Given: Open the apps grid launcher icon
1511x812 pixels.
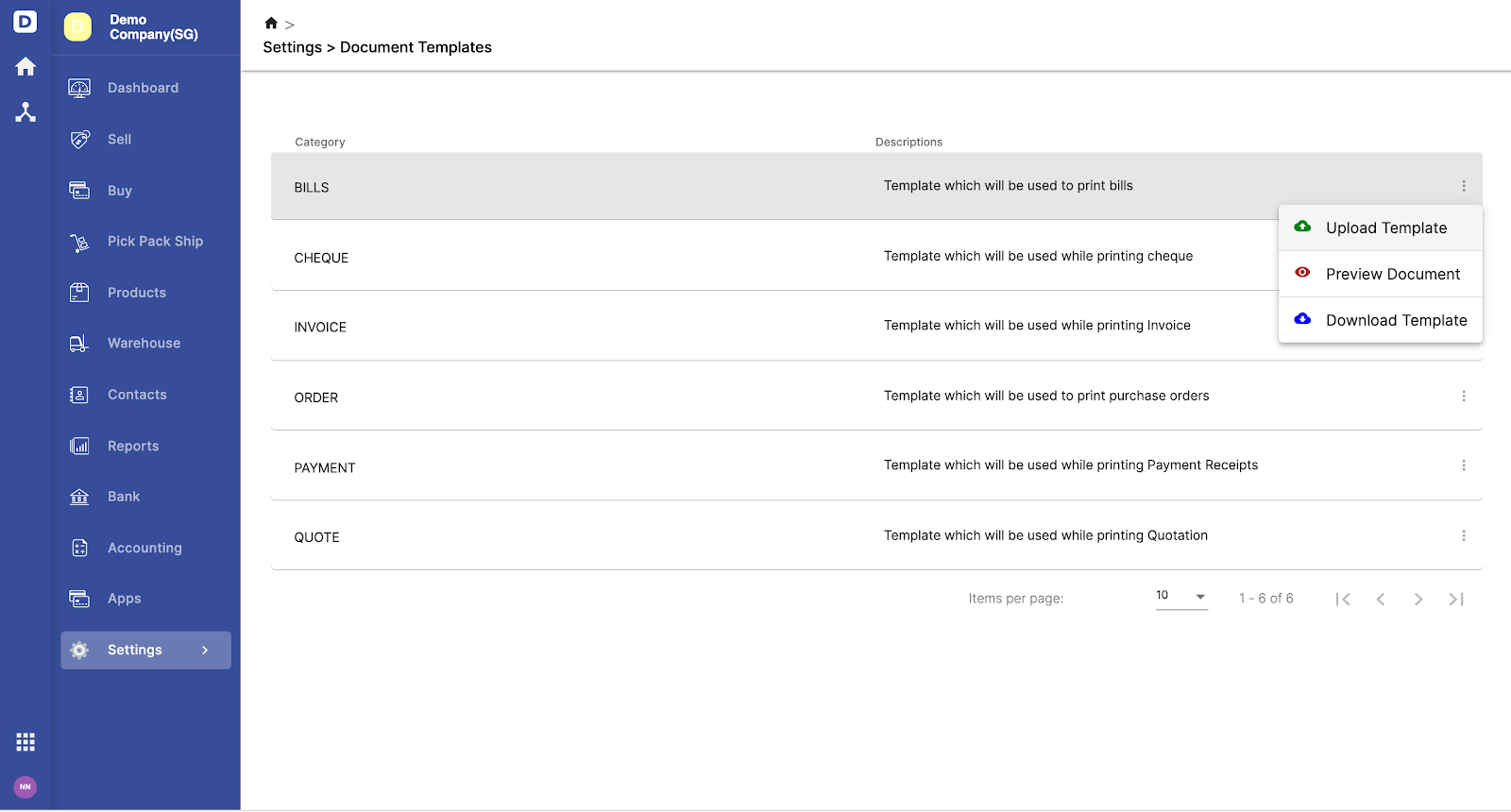Looking at the screenshot, I should [x=25, y=742].
